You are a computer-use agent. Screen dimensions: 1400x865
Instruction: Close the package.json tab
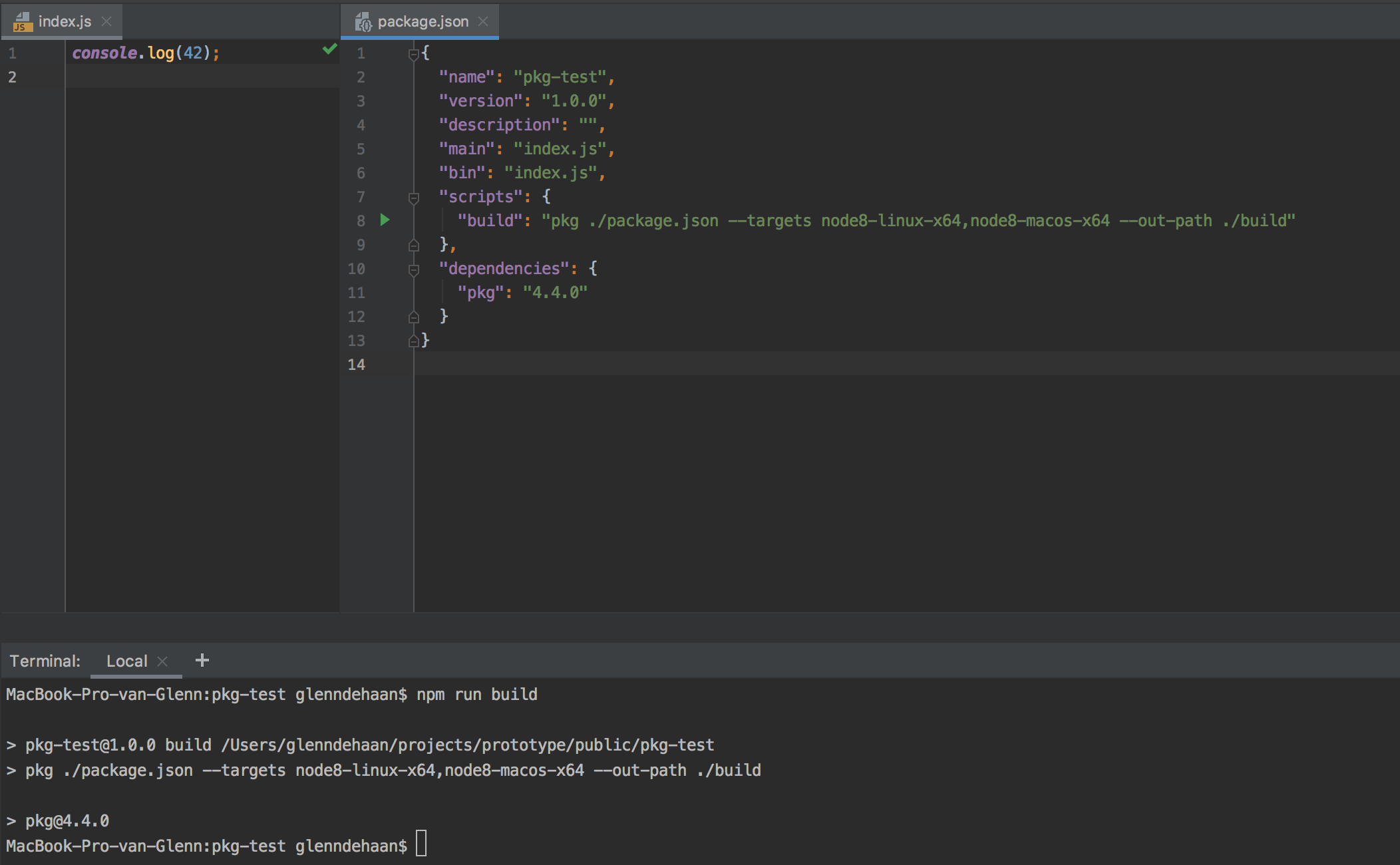(x=484, y=21)
